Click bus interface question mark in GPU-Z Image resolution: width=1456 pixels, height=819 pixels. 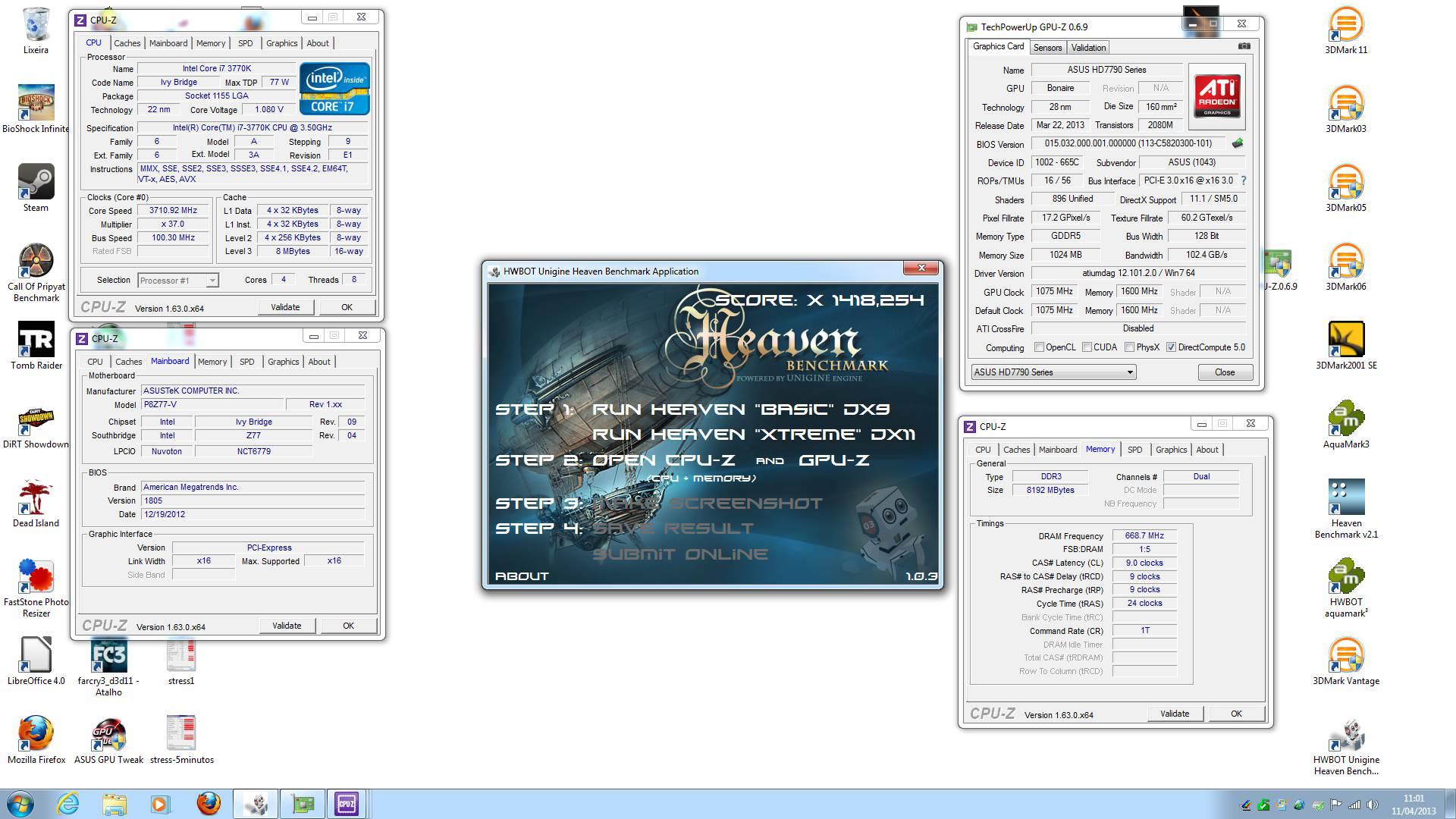[1243, 180]
